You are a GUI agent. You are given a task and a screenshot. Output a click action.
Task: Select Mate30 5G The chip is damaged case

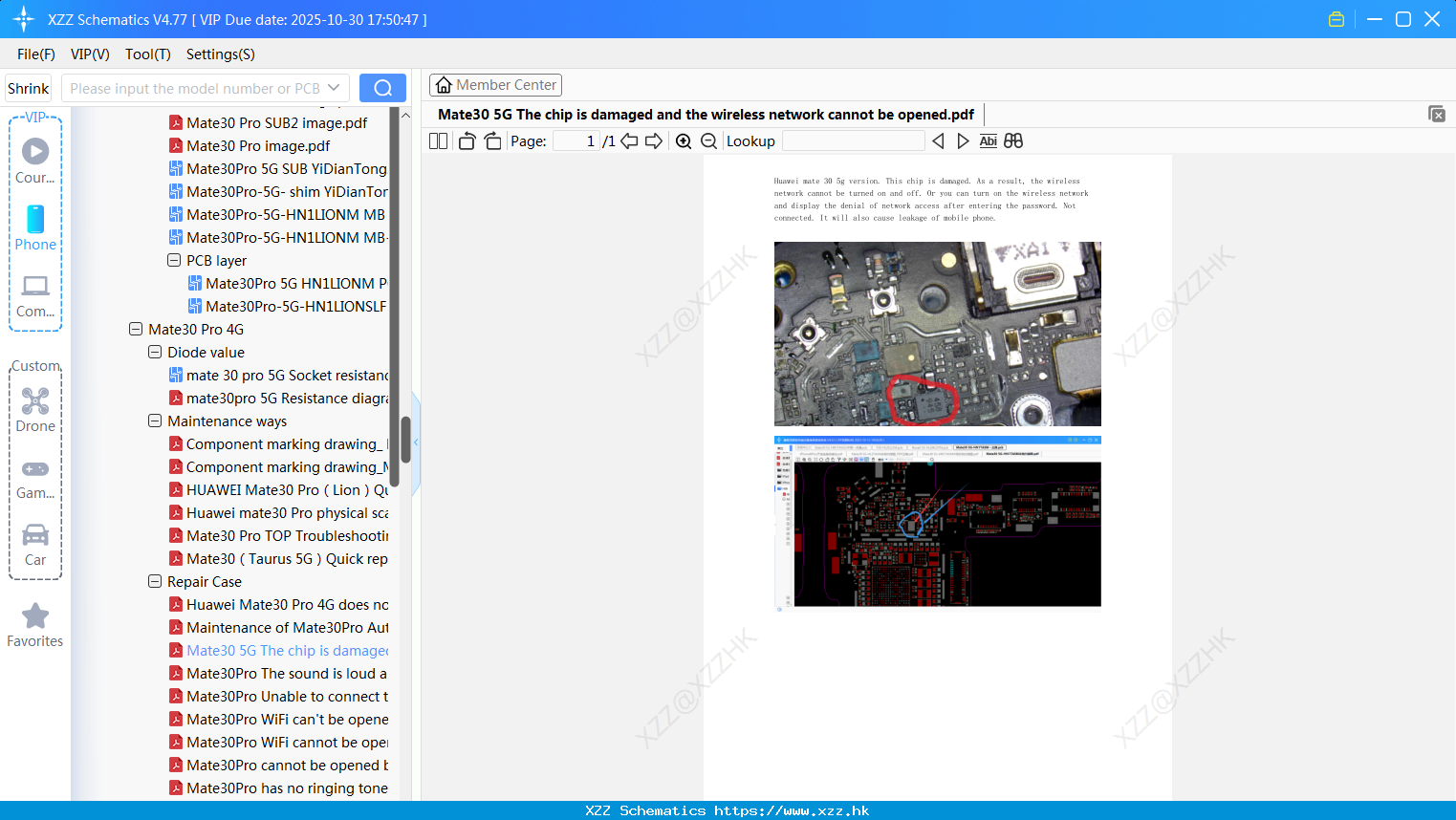[278, 650]
